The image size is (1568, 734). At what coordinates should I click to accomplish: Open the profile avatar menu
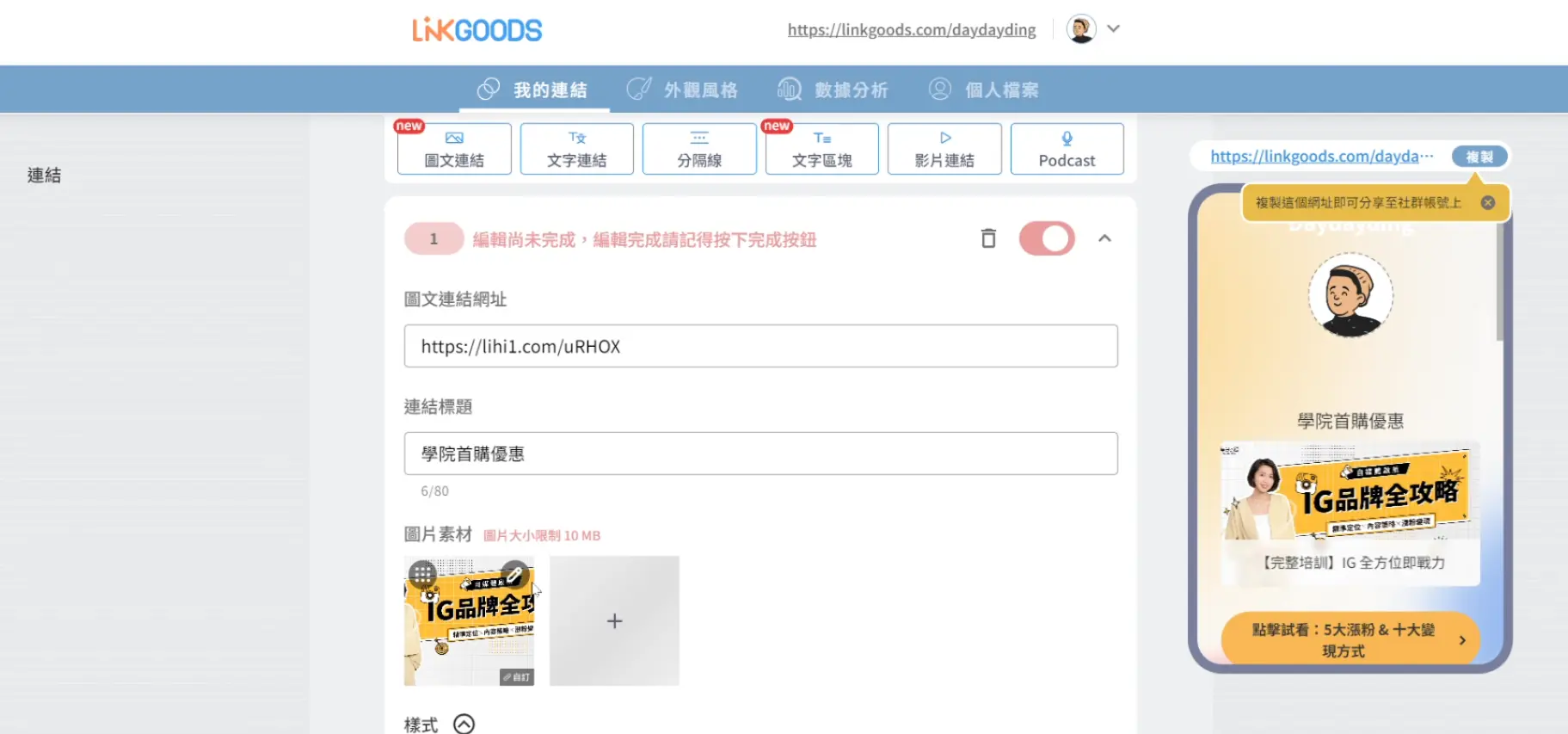[x=1081, y=28]
